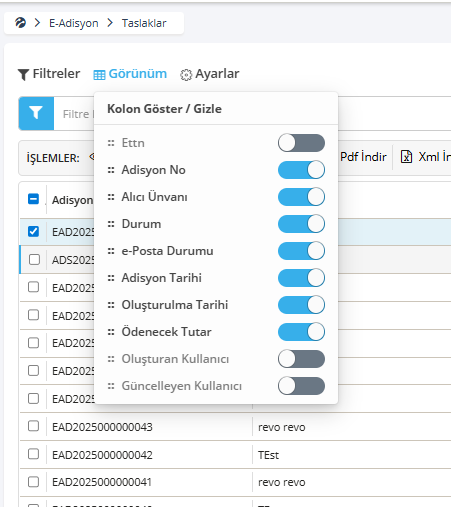The height and width of the screenshot is (507, 451).
Task: Go to E-Adisyon in the breadcrumb
Action: [74, 23]
